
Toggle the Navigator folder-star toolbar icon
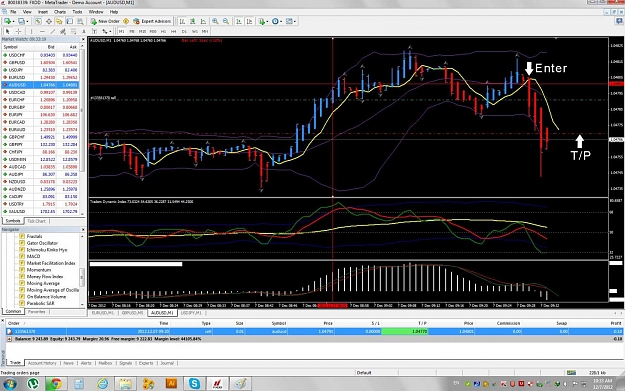[x=59, y=21]
